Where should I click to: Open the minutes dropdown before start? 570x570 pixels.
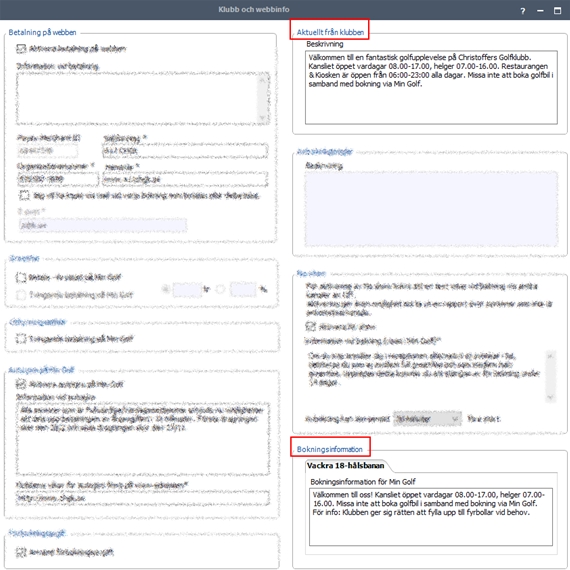(428, 419)
